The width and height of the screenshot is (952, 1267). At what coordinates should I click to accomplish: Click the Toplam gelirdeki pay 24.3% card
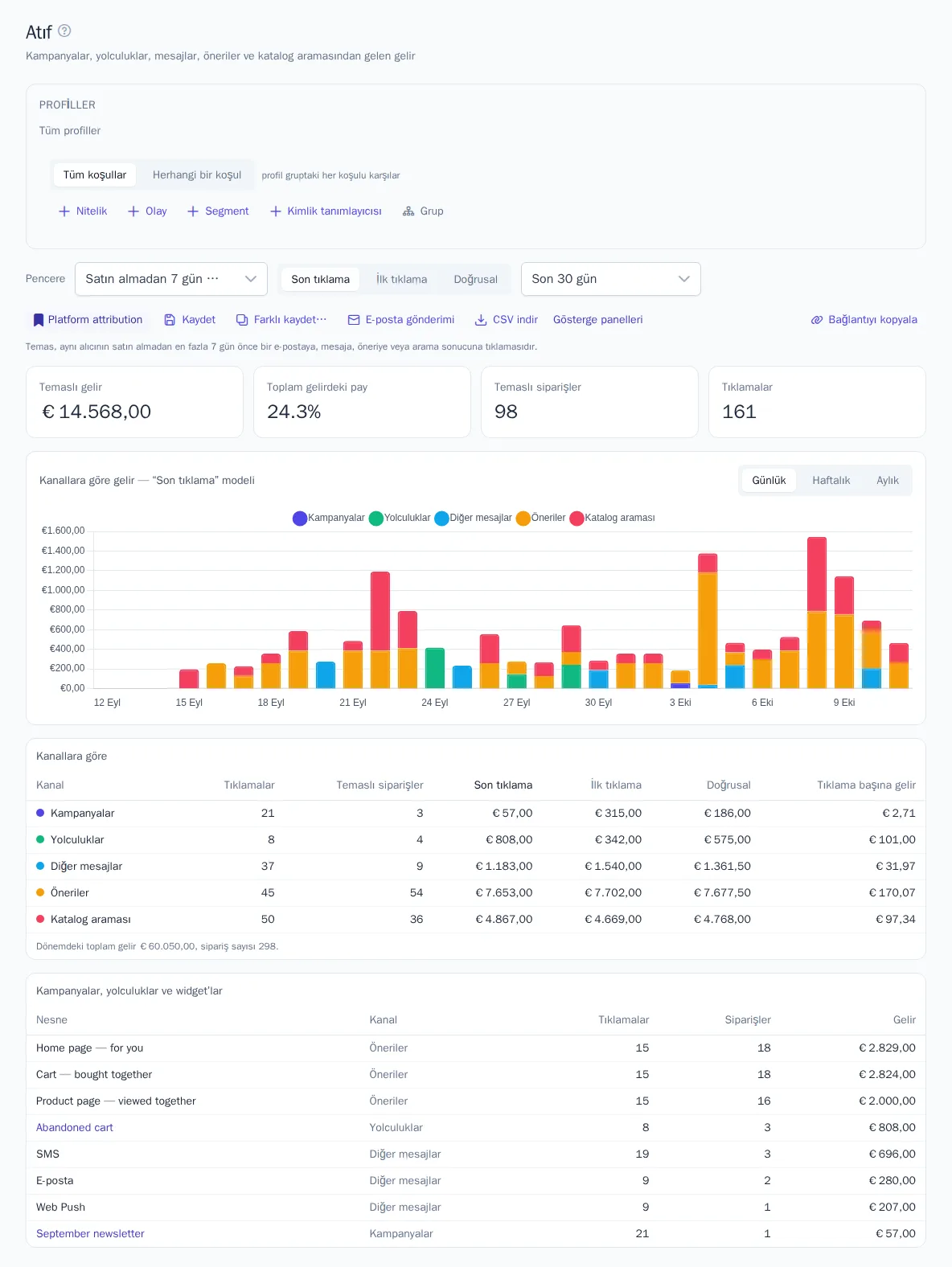pos(362,402)
